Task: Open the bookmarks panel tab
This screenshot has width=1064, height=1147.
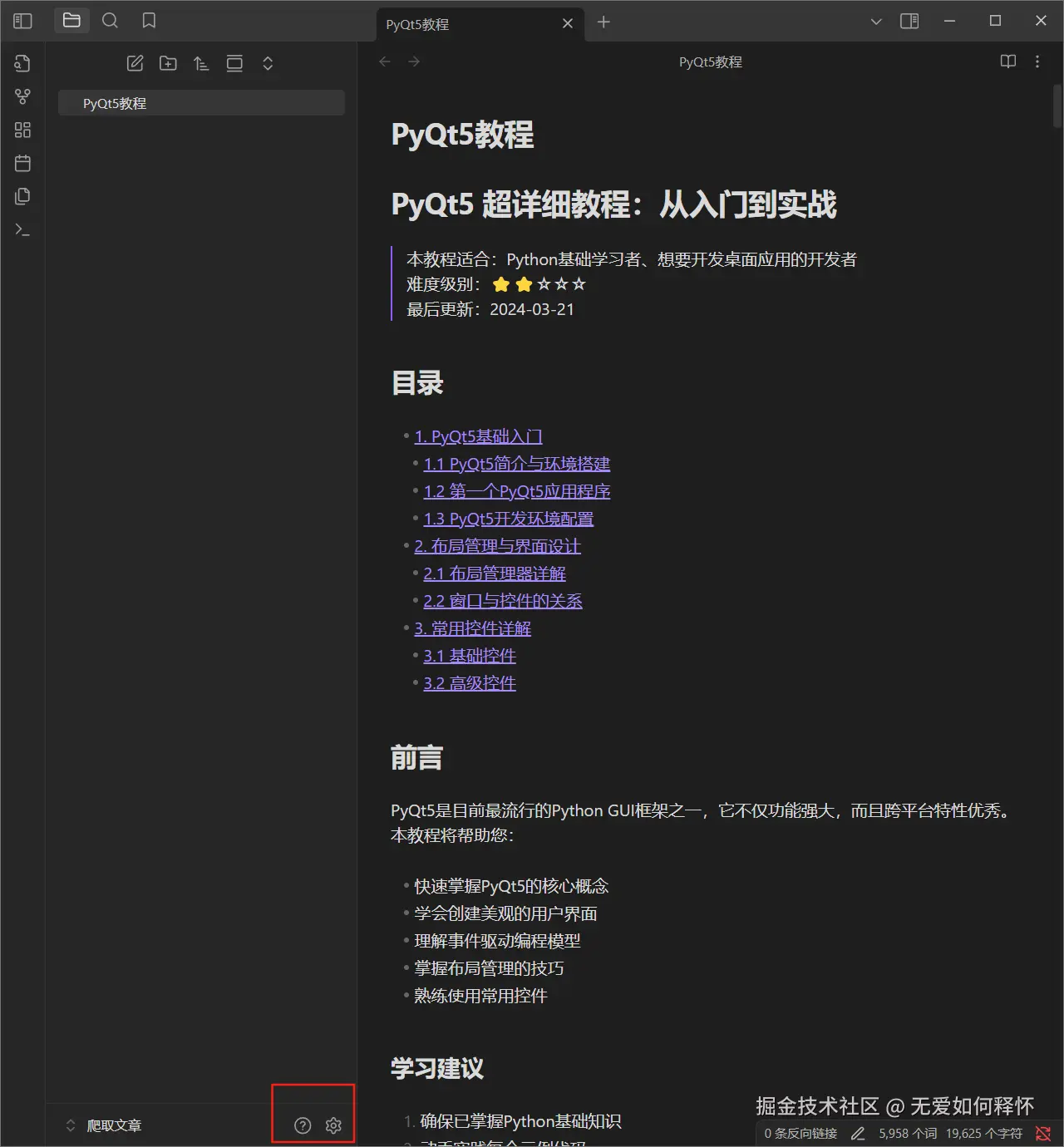Action: pos(149,21)
